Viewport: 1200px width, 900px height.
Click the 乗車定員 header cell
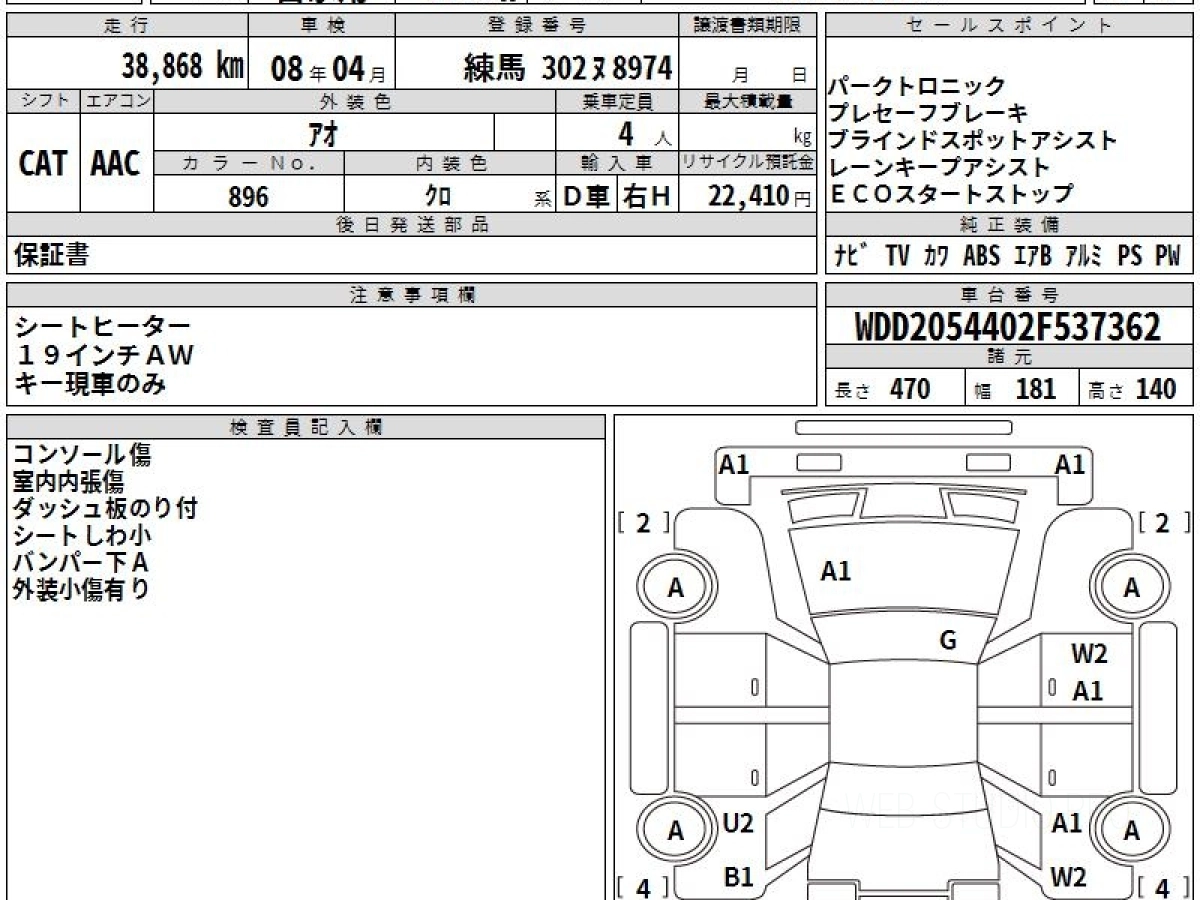tap(618, 101)
